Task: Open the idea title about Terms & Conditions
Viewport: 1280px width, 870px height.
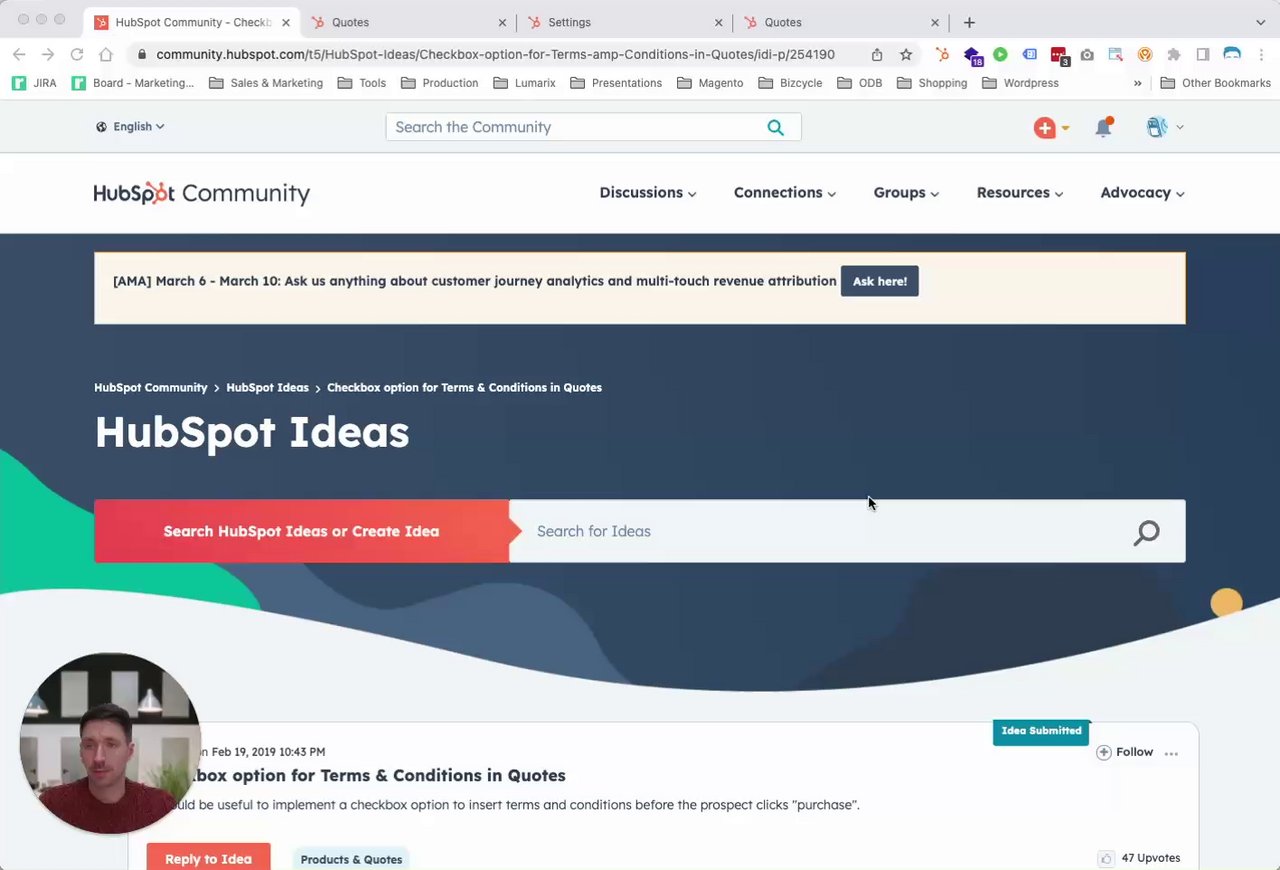Action: (380, 775)
